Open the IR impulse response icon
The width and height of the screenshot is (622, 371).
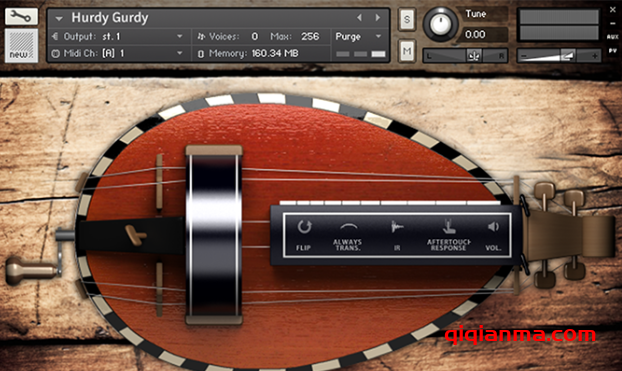(397, 227)
